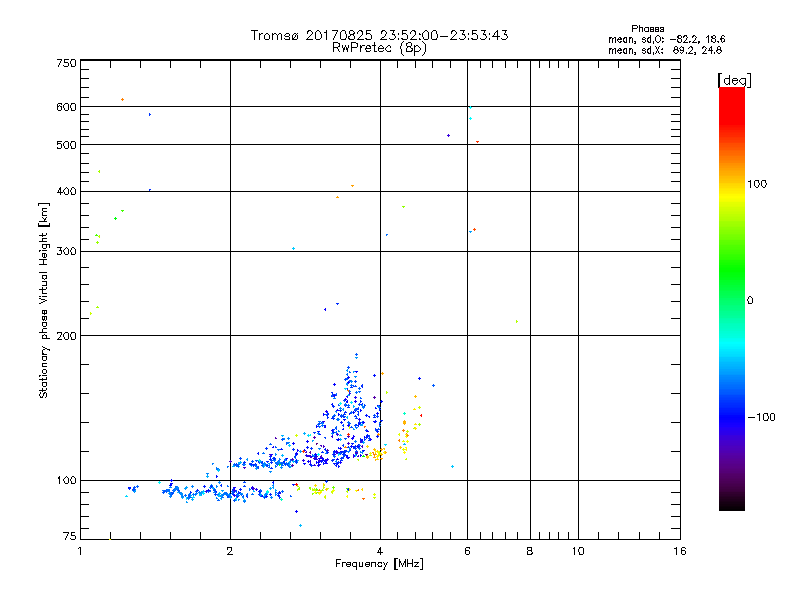Click the 'RwPretec (8p)' subtitle
Viewport: 800px width, 600px height.
[379, 48]
